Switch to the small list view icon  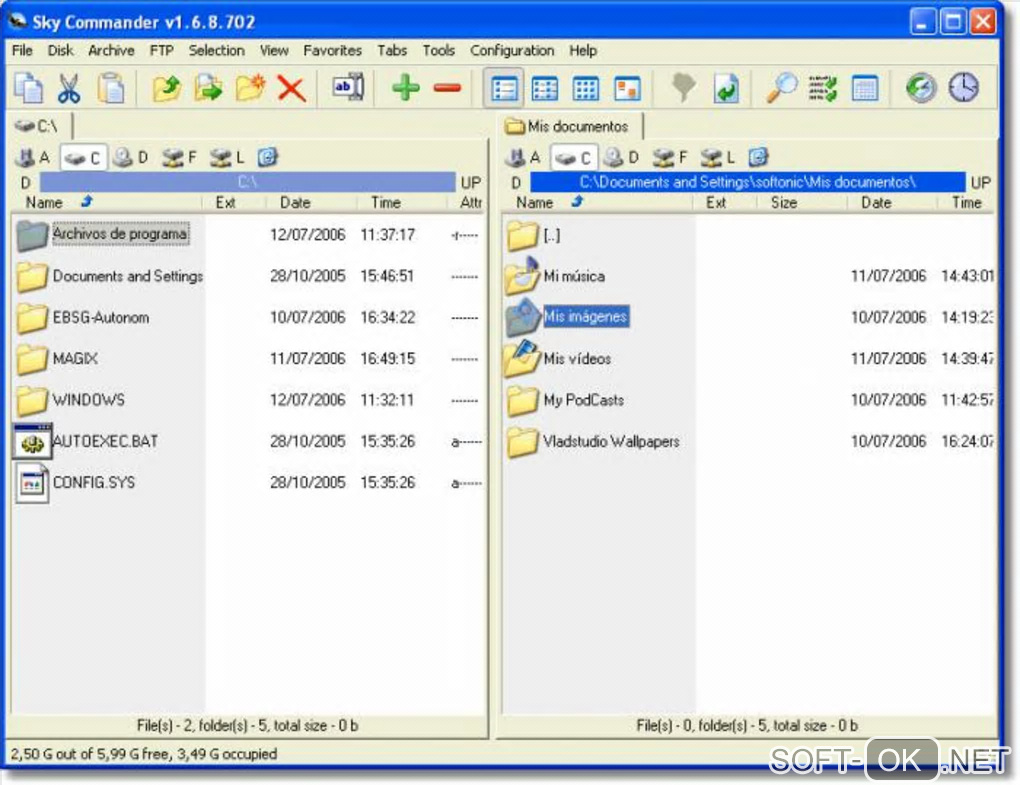[x=545, y=88]
